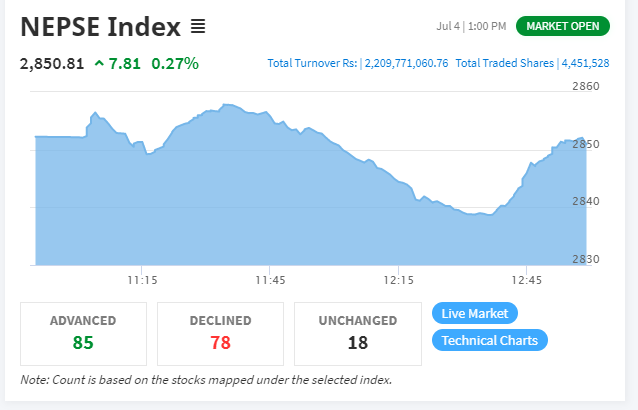Select the DECLINED 78 box
The width and height of the screenshot is (638, 410).
pos(221,334)
